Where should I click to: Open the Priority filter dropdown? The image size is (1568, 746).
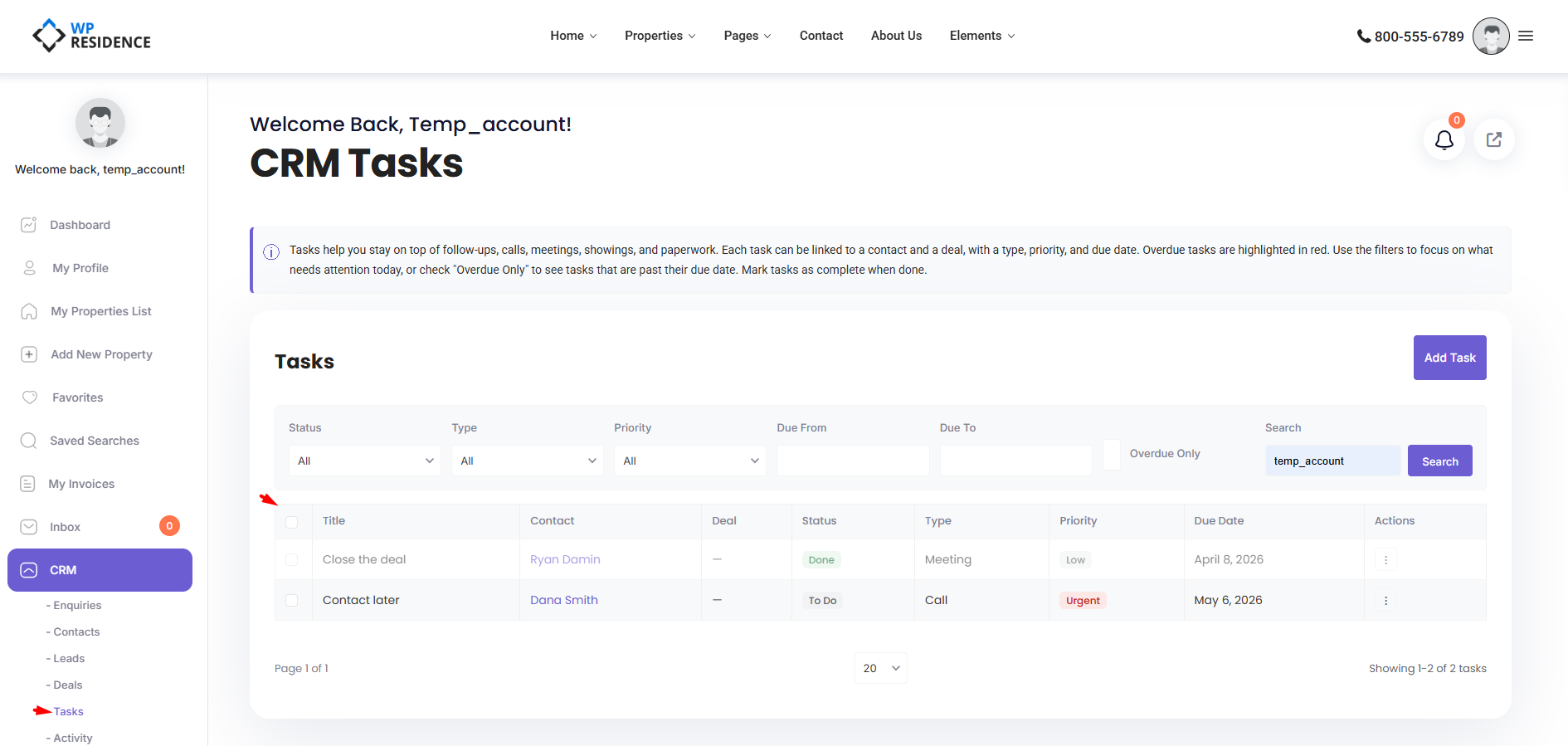point(689,461)
